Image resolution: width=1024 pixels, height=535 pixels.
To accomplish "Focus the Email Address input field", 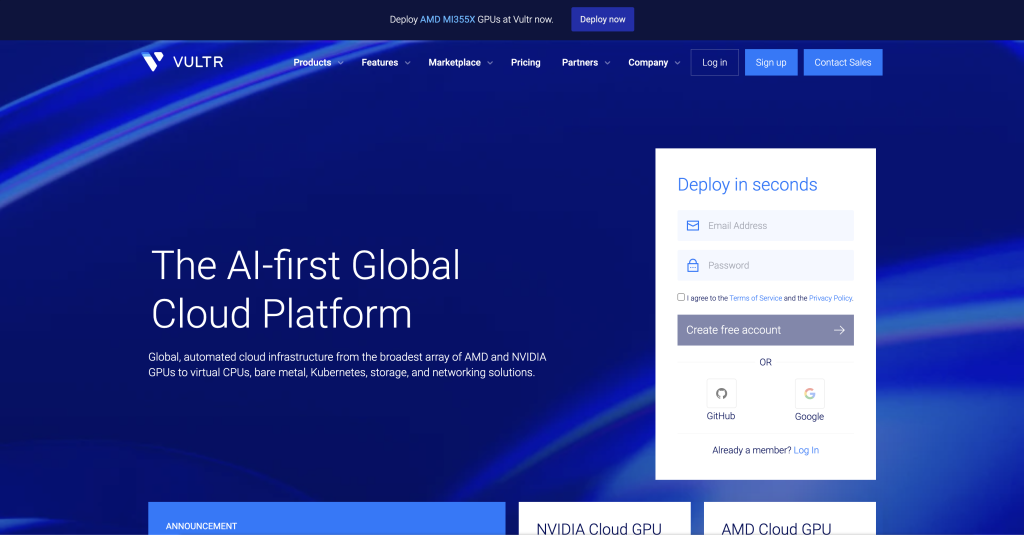I will (776, 226).
